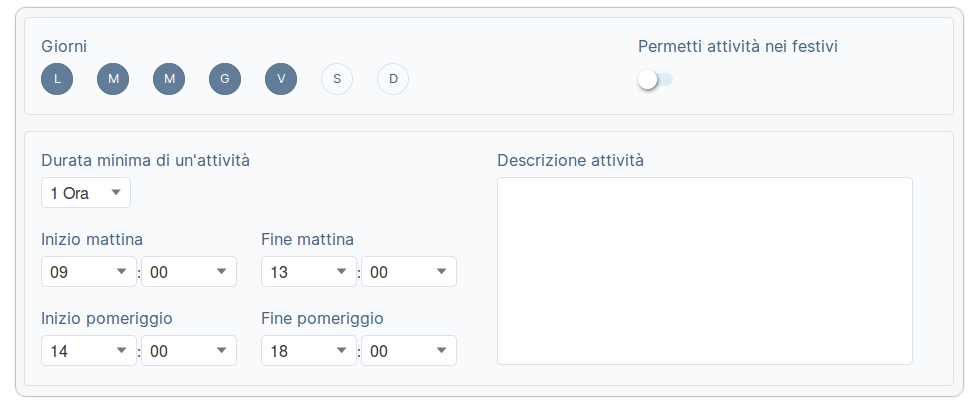Open Inizio pomeriggio minutes dropdown

[x=189, y=351]
